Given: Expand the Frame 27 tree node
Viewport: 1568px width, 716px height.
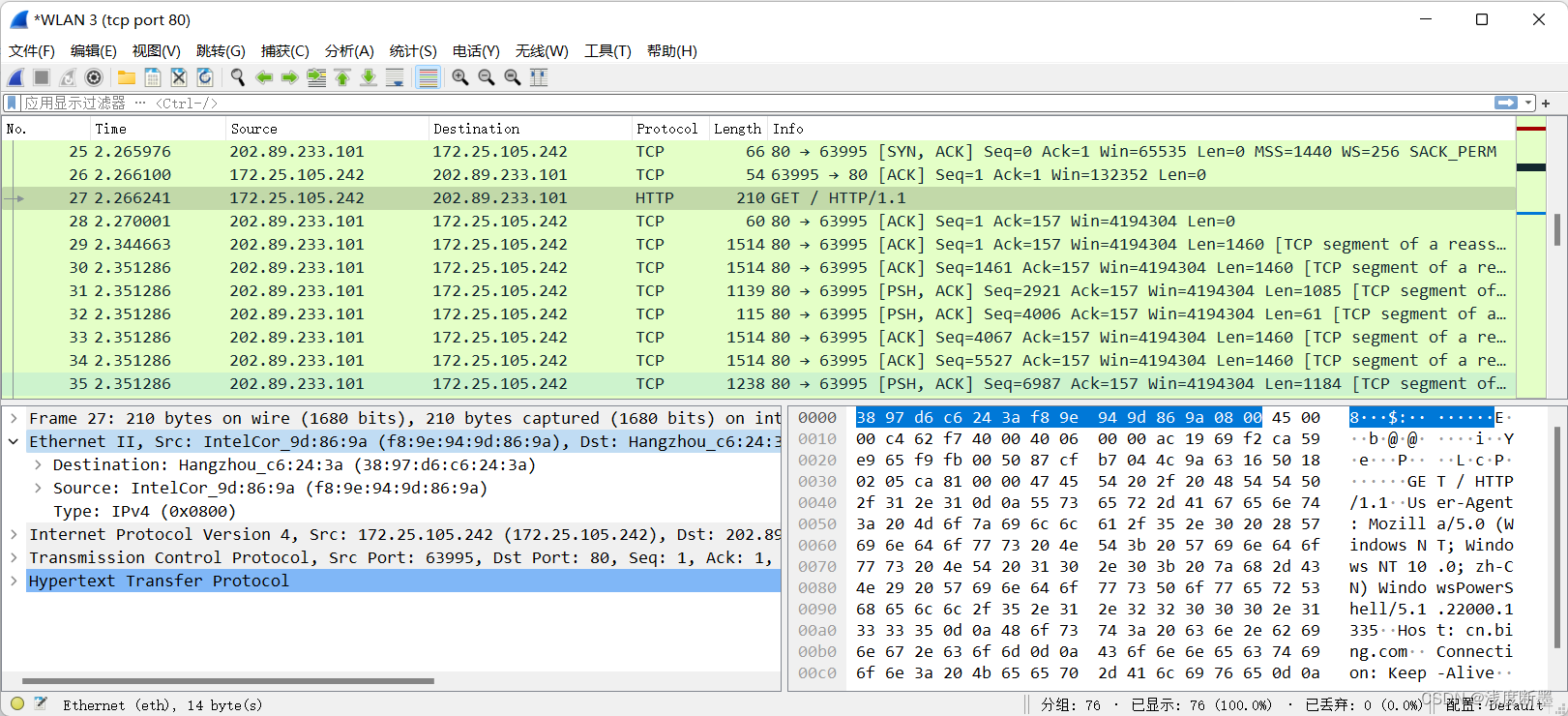Looking at the screenshot, I should tap(14, 419).
